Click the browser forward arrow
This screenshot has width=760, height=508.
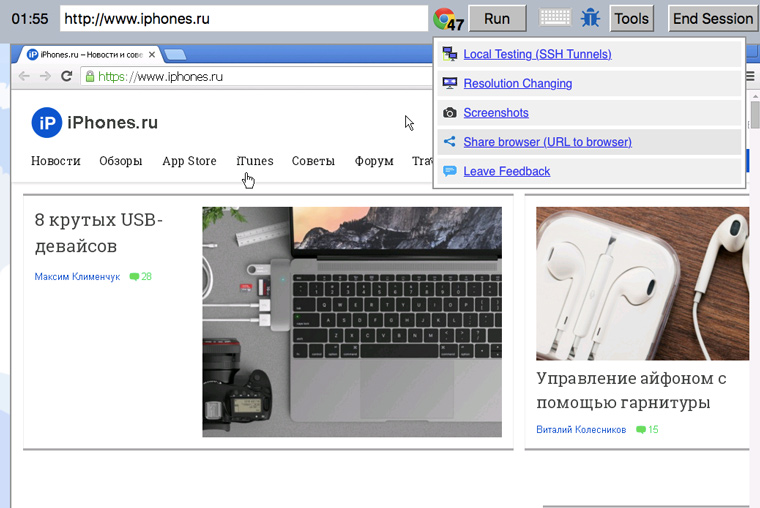coord(45,76)
